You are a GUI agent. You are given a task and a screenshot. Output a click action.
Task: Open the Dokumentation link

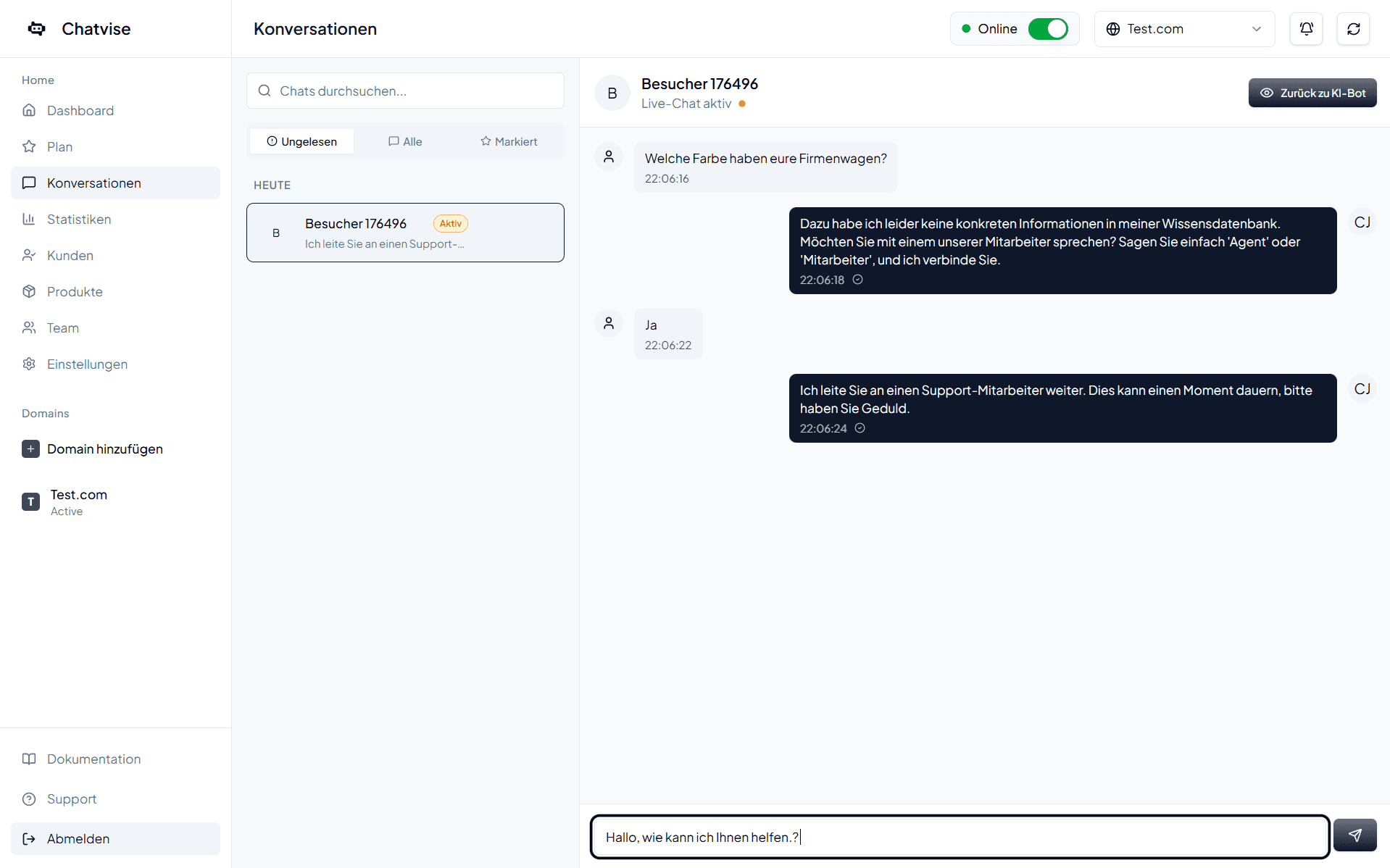point(93,759)
